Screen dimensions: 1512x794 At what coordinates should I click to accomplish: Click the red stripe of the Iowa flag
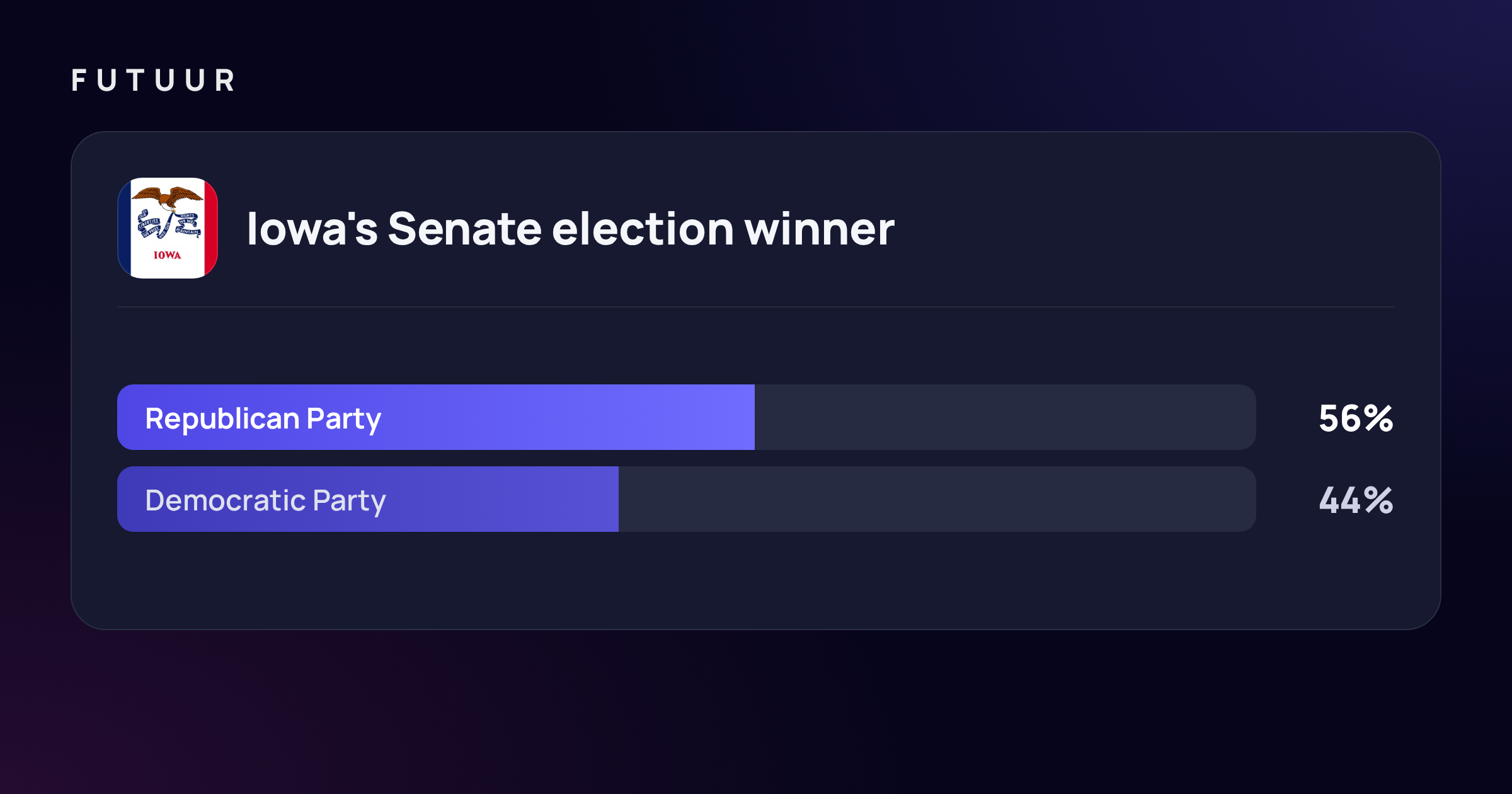tap(211, 228)
